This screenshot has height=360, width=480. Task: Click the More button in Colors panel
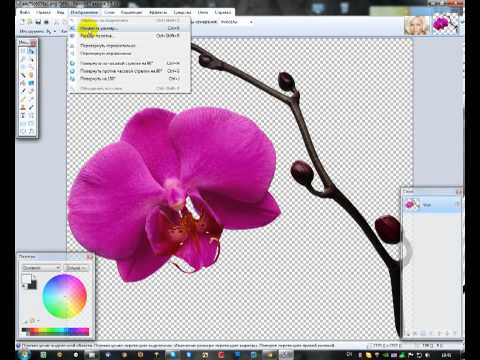coord(76,268)
